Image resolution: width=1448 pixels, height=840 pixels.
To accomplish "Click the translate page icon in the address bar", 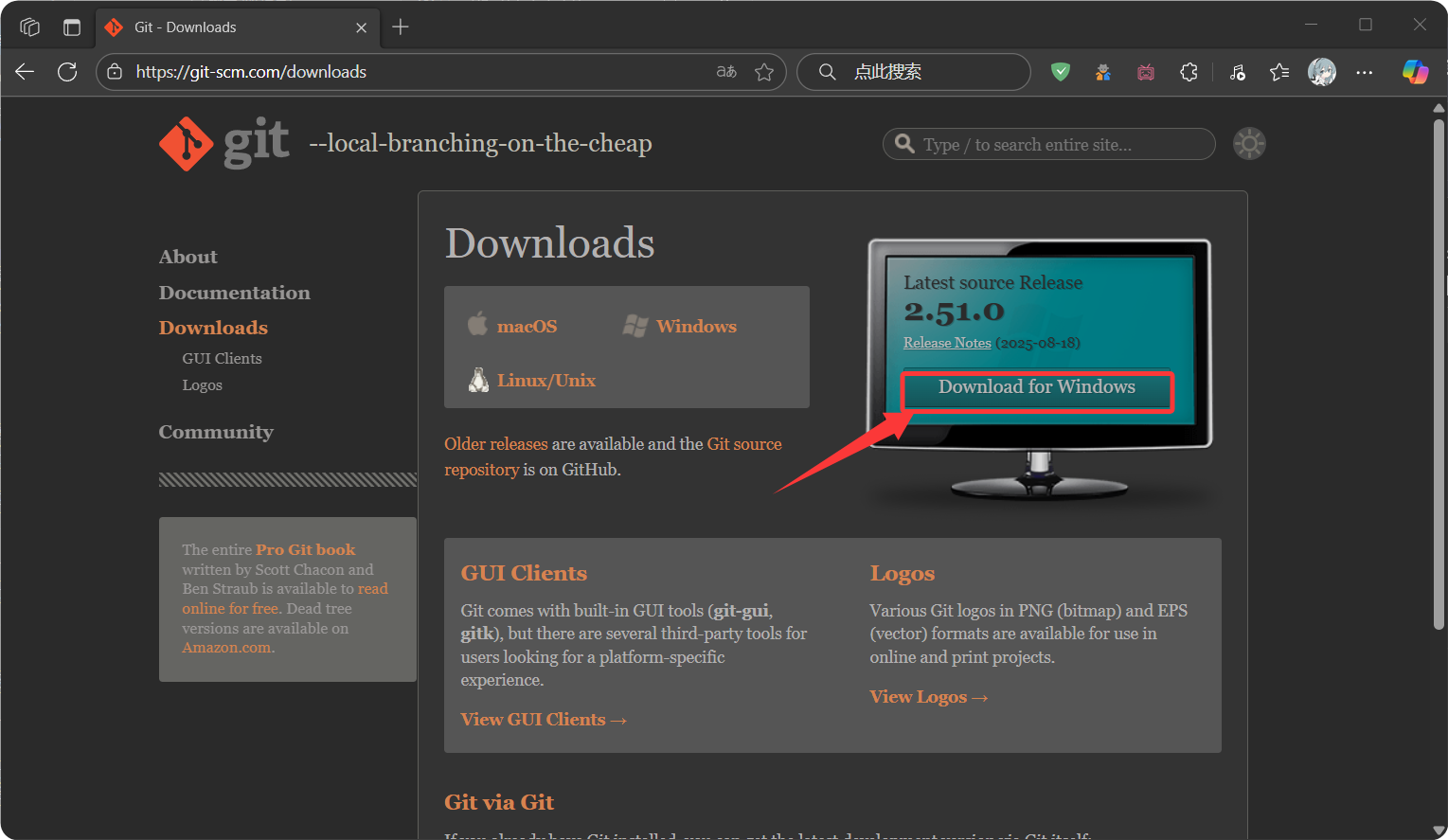I will [726, 72].
